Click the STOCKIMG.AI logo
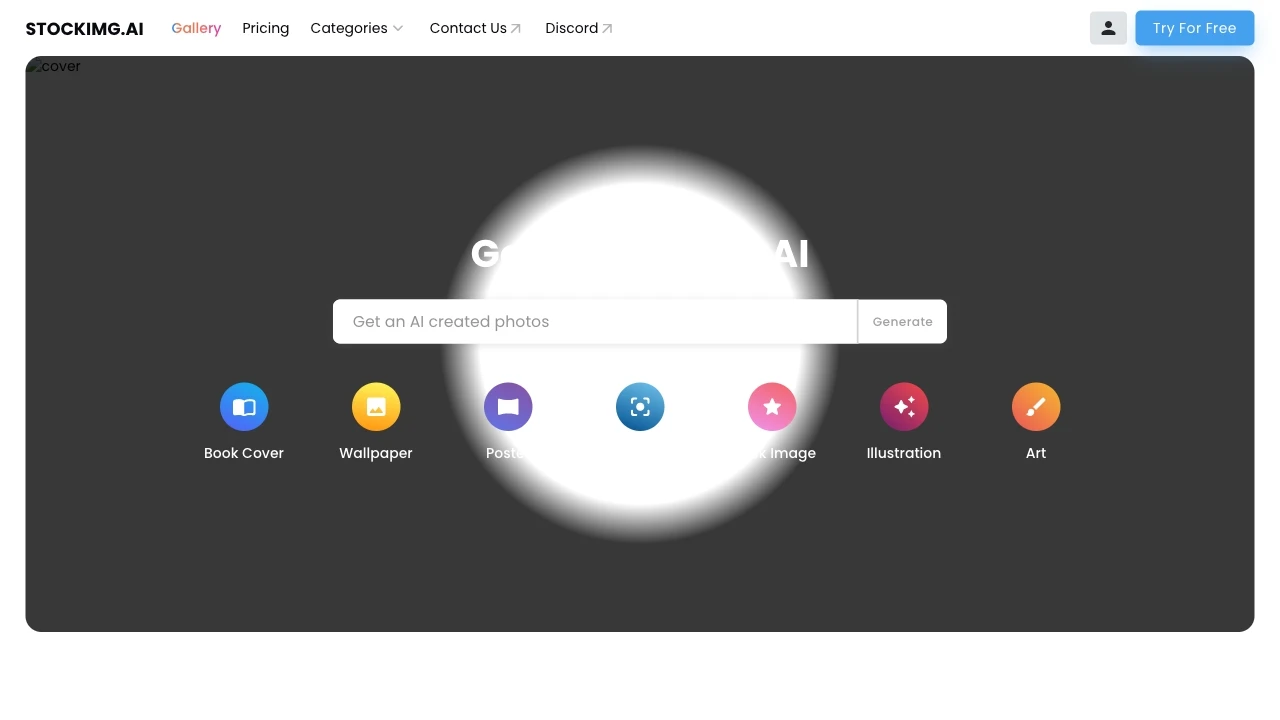Viewport: 1280px width, 720px height. [x=84, y=28]
